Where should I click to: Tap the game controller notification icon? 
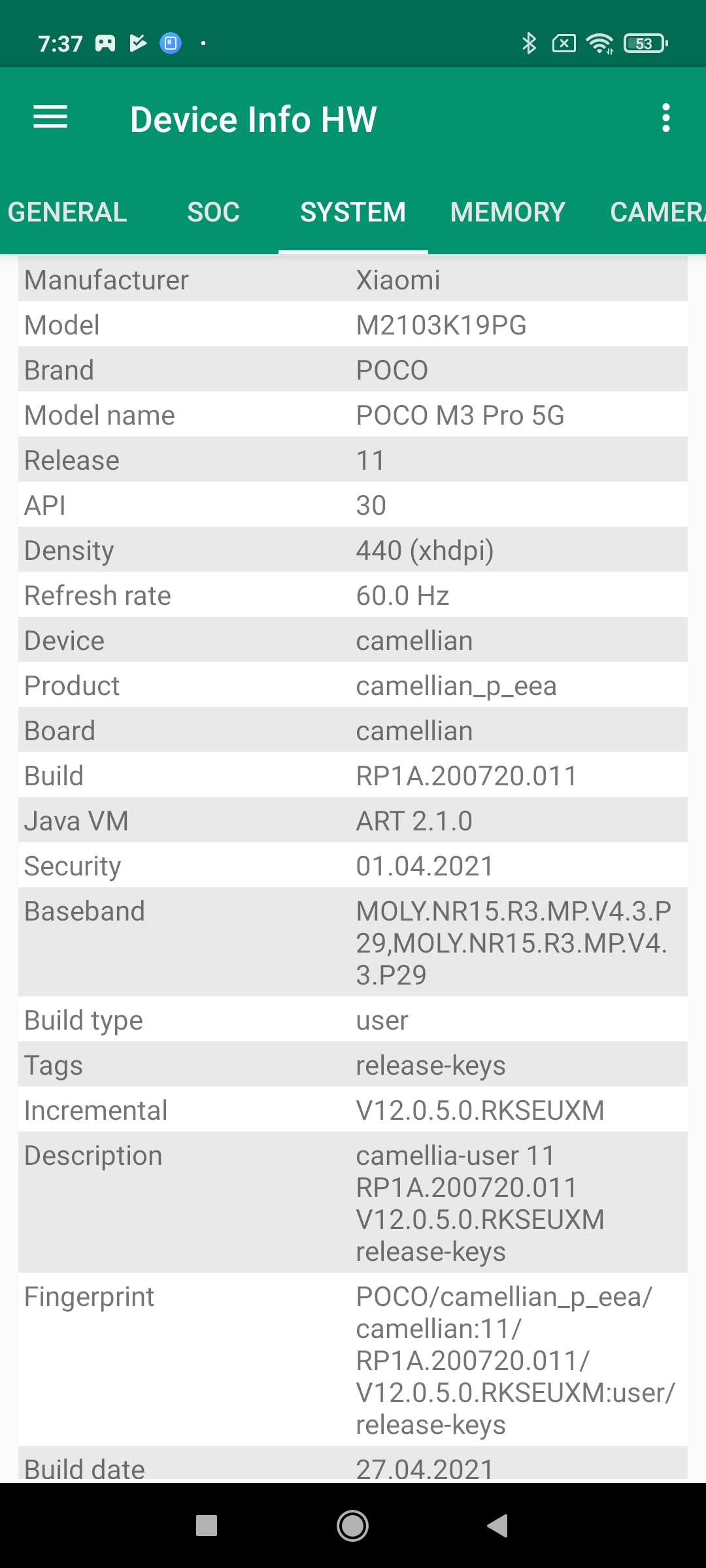tap(105, 44)
